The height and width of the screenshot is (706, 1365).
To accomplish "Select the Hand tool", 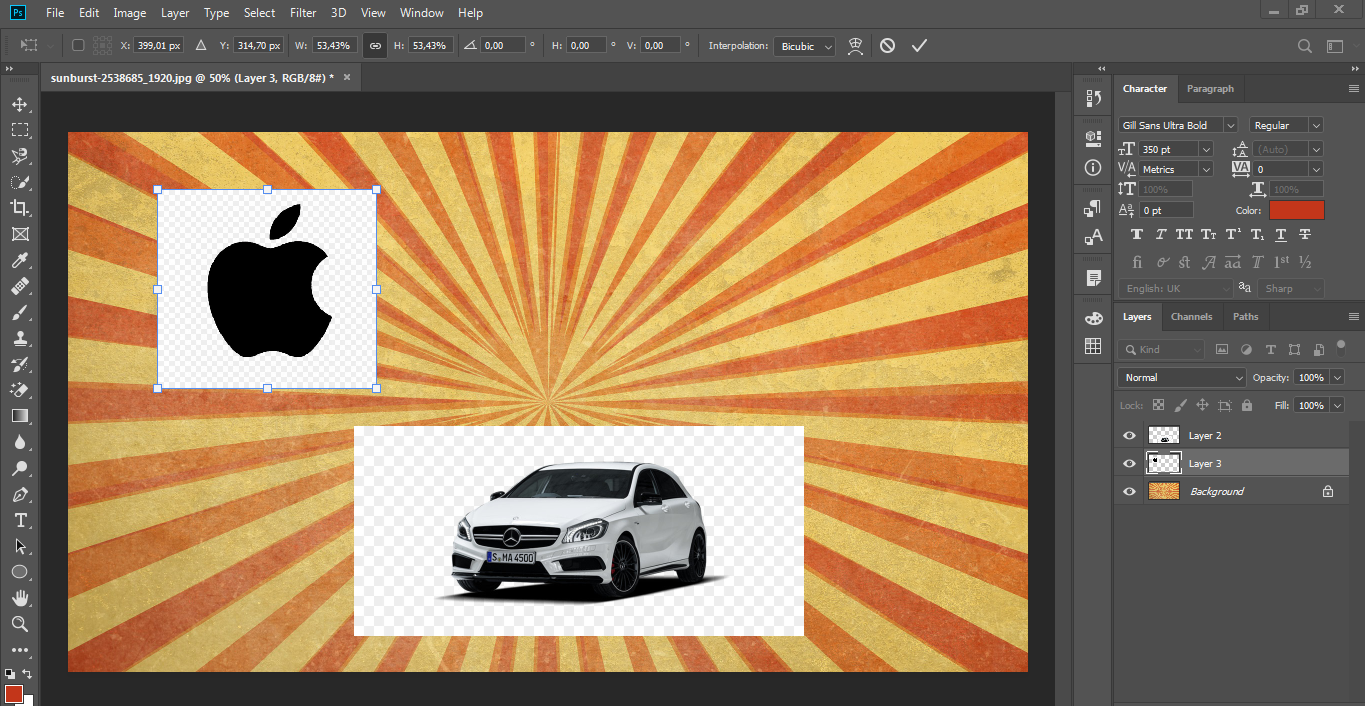I will (19, 598).
